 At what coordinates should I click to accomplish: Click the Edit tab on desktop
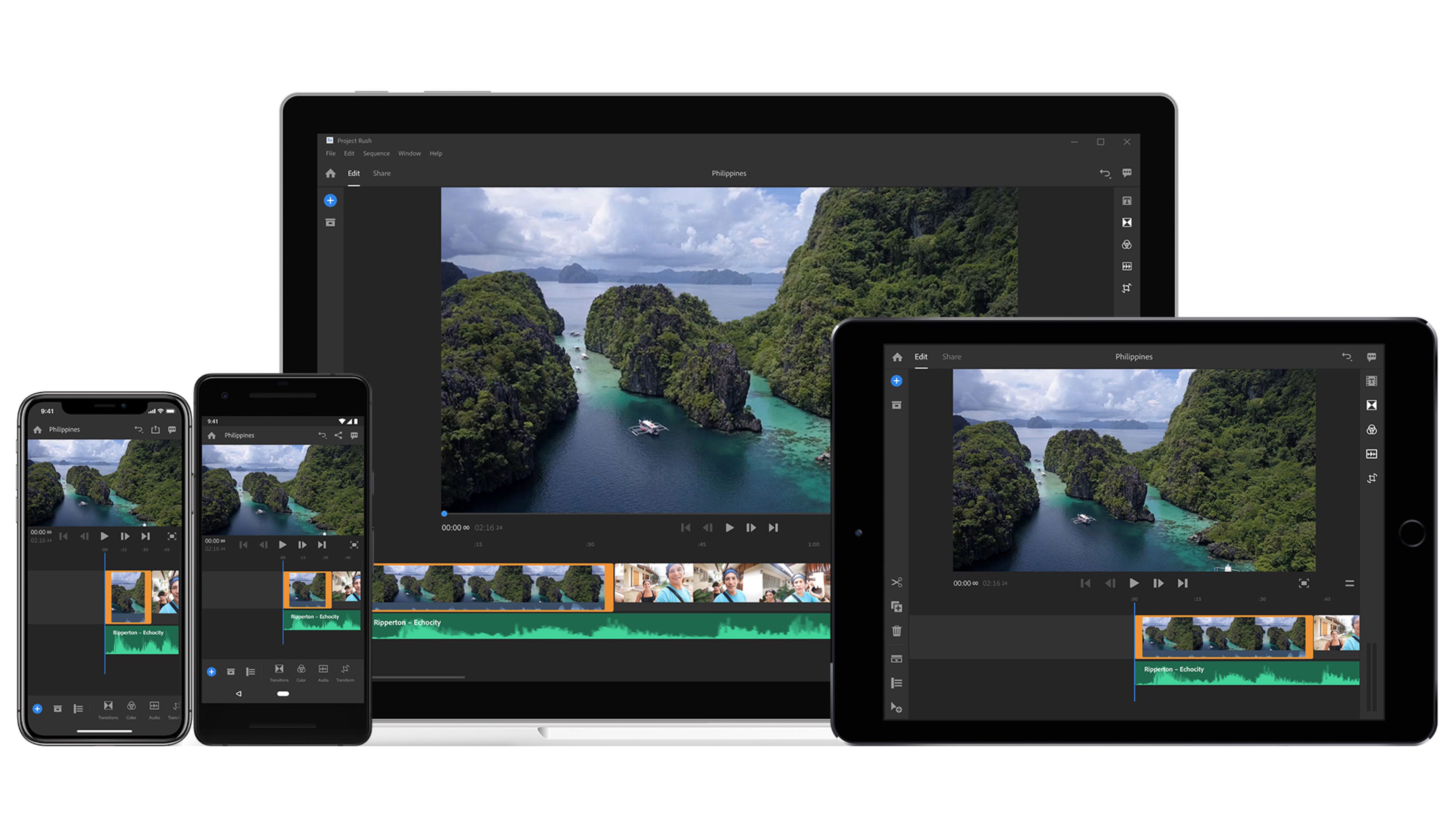pyautogui.click(x=354, y=172)
